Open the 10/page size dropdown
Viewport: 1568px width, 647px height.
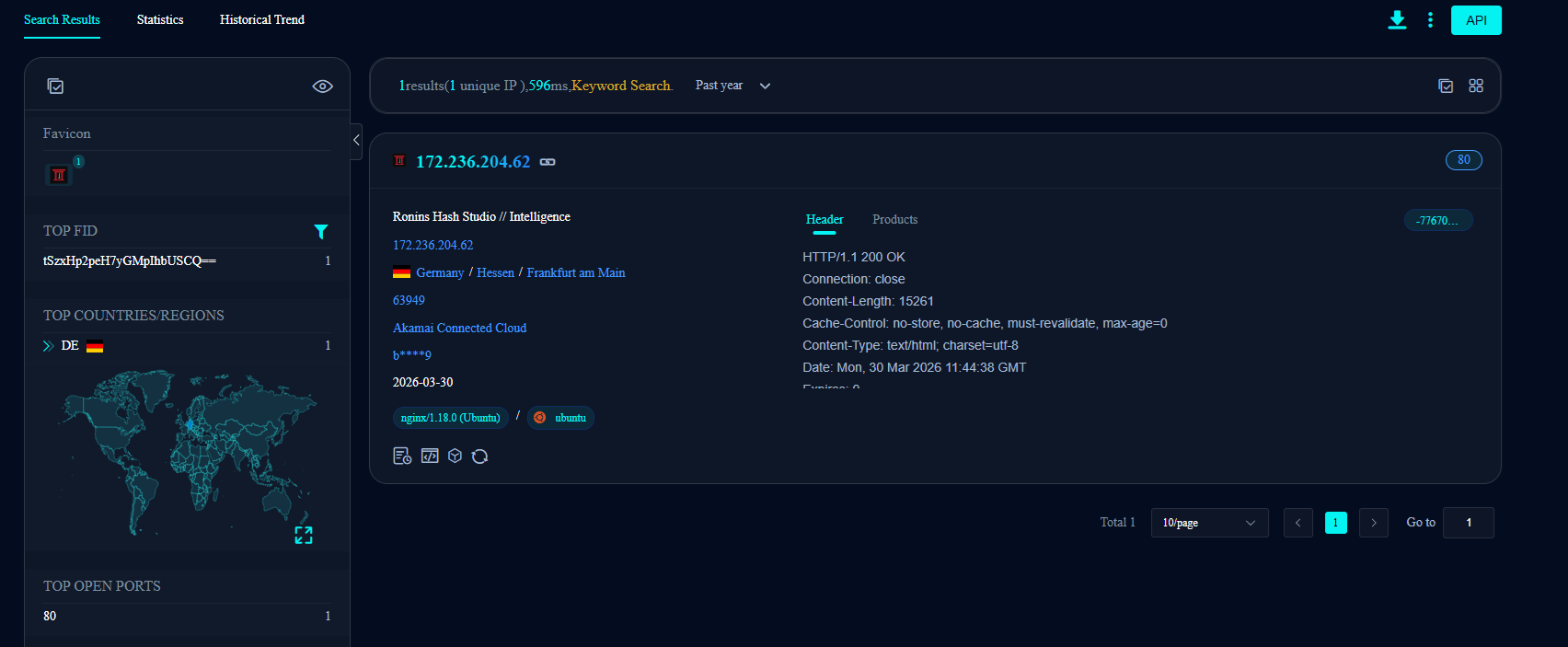pyautogui.click(x=1209, y=523)
